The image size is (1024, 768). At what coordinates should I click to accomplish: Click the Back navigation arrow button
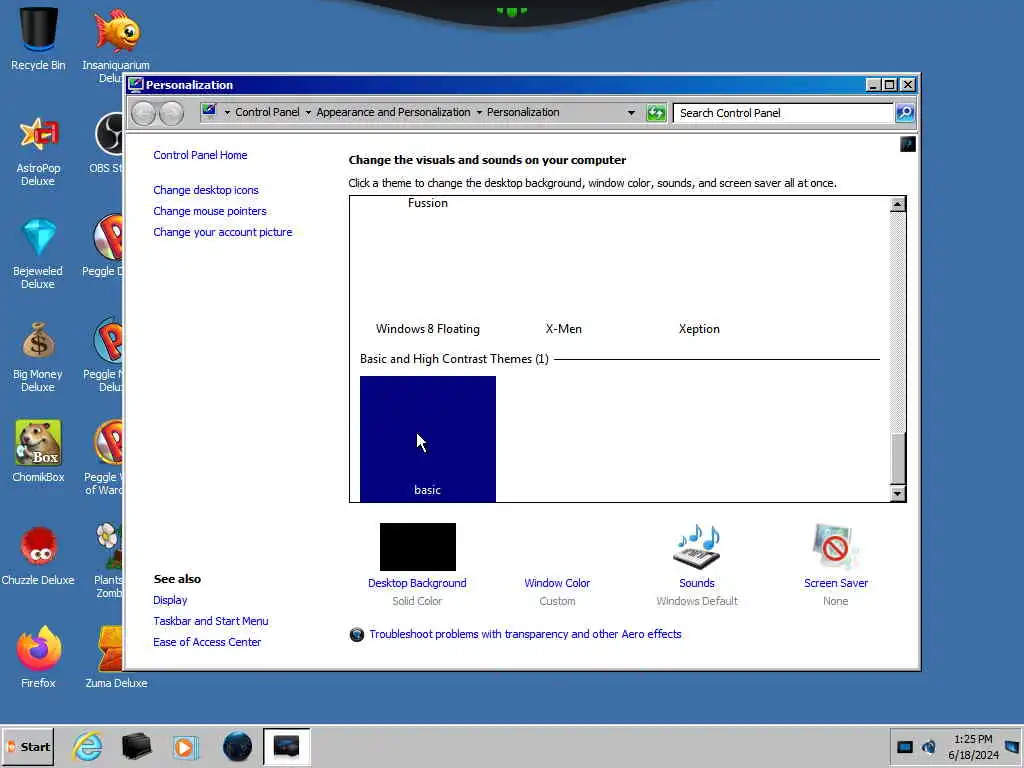[144, 114]
